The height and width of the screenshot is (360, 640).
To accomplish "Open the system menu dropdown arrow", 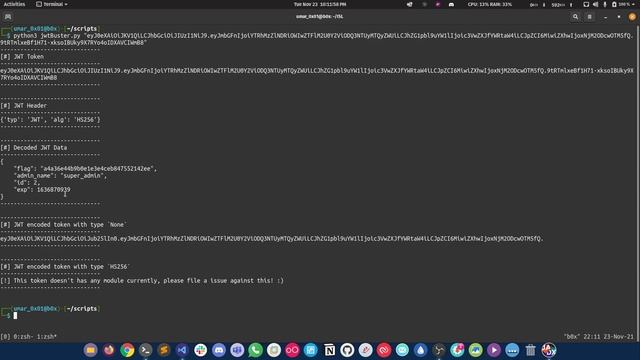I will click(633, 4).
